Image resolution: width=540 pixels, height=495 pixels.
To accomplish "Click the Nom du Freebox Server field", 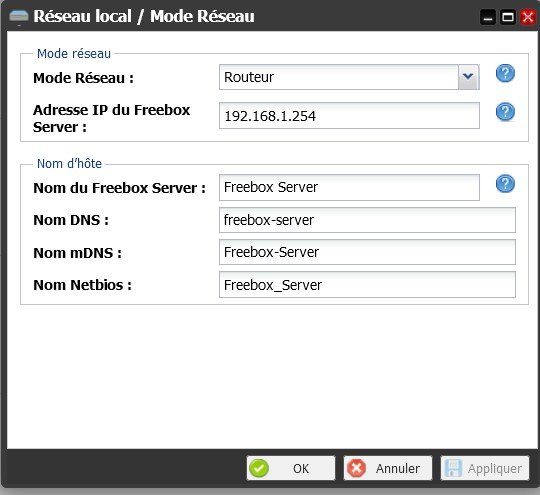I will [349, 187].
